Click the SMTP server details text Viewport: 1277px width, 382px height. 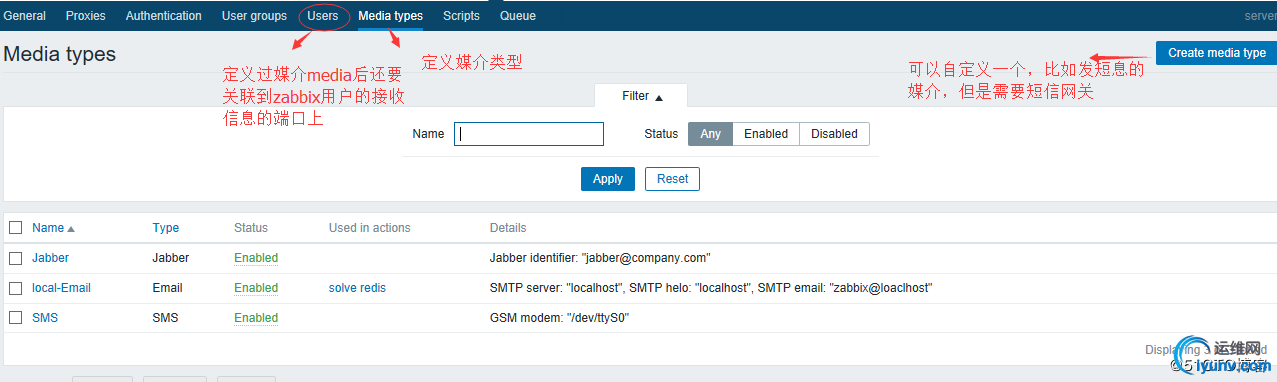pos(711,288)
